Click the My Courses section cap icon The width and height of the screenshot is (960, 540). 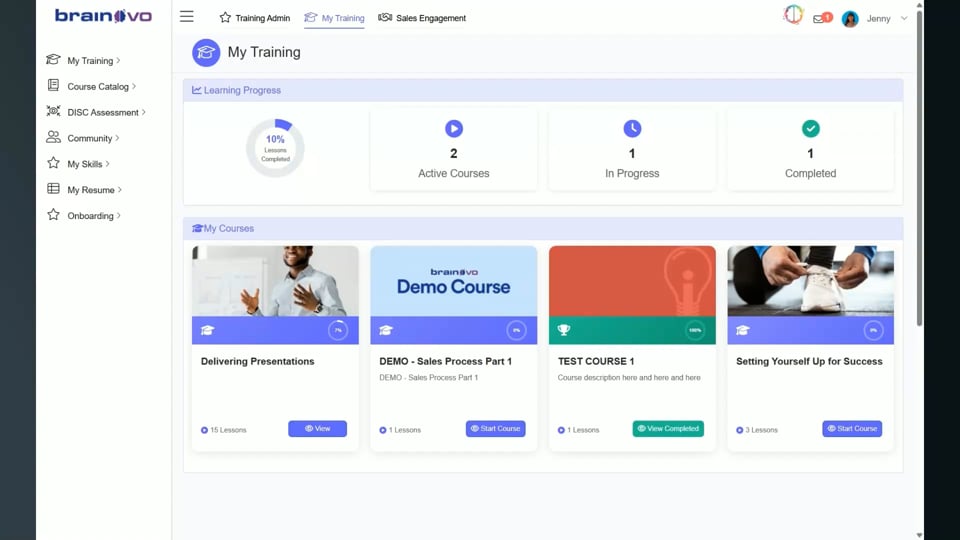pos(197,228)
